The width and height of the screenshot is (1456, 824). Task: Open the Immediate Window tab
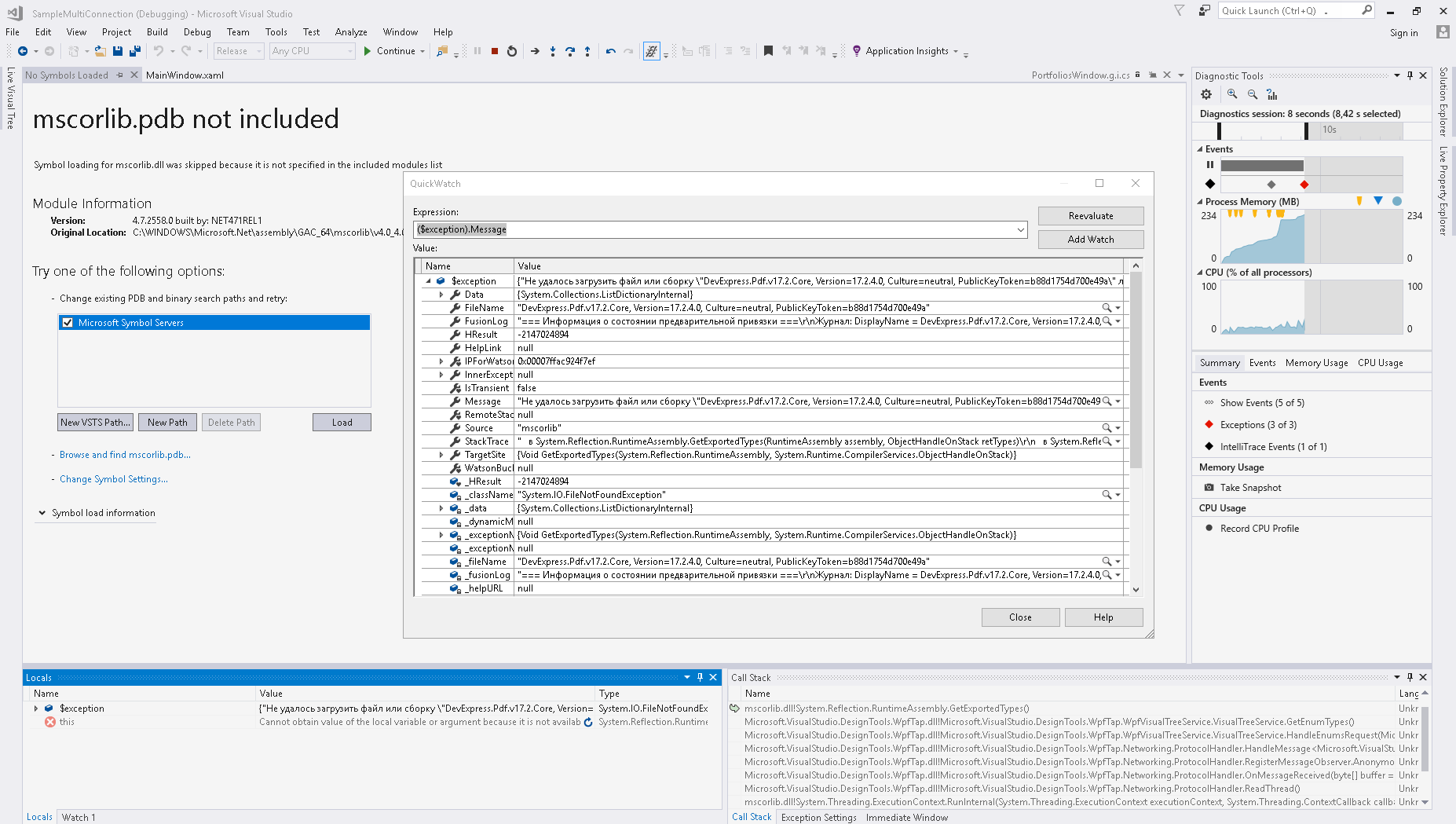pos(907,817)
